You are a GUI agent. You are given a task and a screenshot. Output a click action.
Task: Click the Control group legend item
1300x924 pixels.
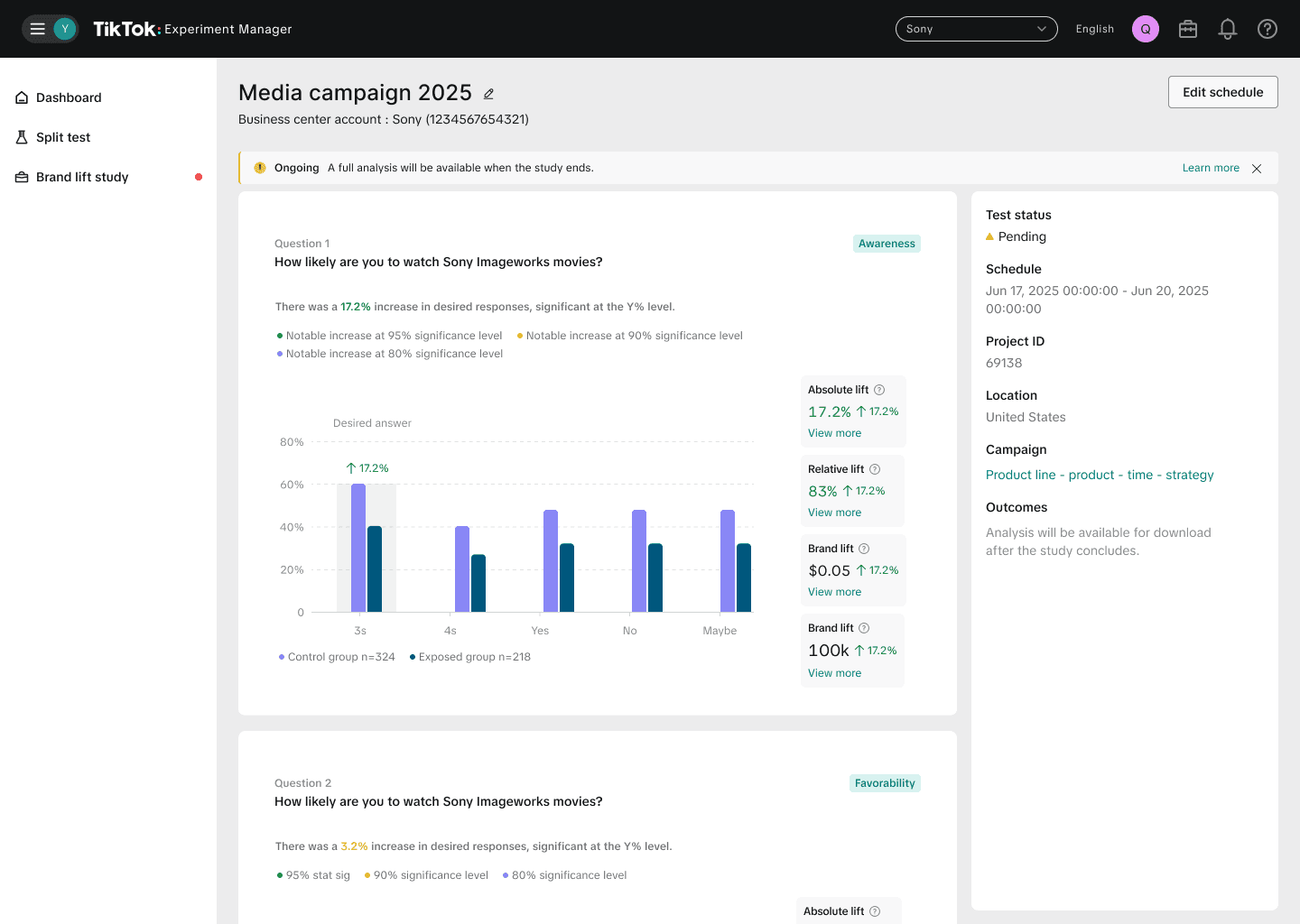(337, 657)
